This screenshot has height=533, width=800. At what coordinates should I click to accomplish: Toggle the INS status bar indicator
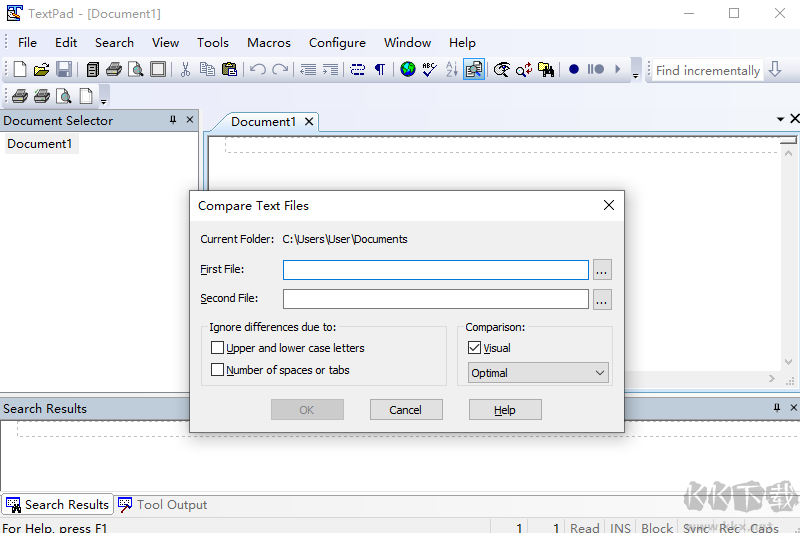620,527
